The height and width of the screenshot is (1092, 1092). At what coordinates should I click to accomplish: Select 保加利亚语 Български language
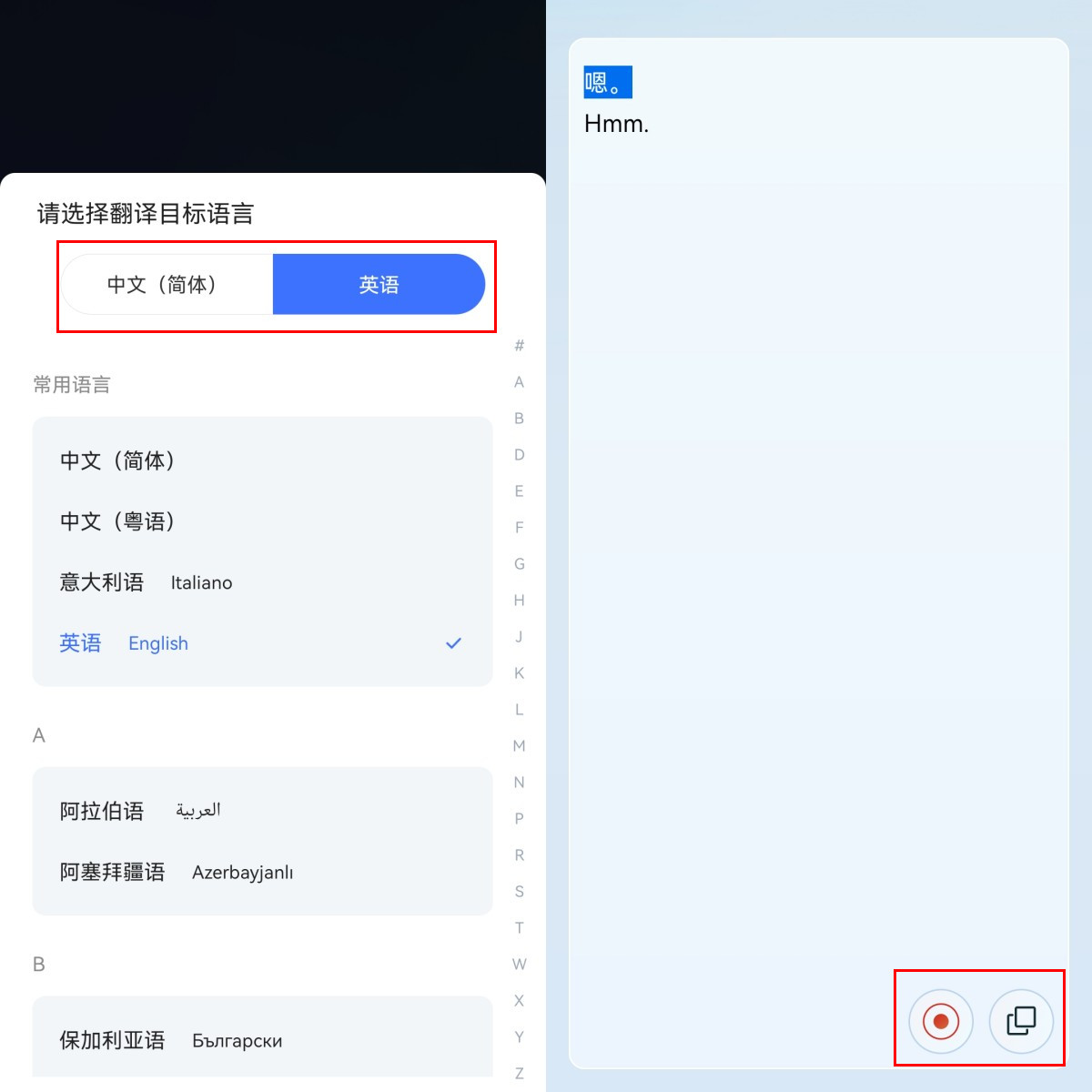click(x=262, y=1040)
